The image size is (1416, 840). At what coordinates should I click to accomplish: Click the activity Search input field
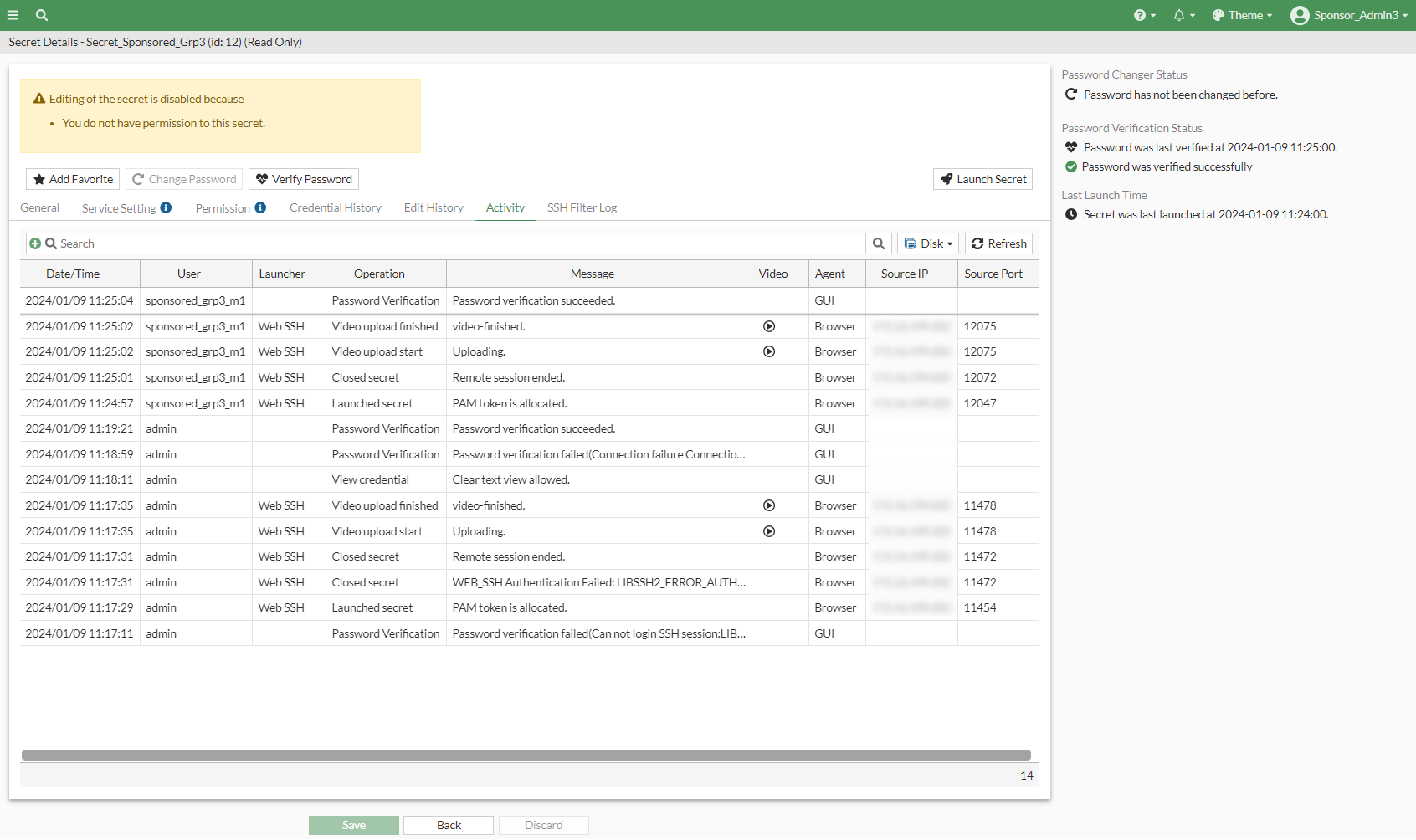pos(460,243)
